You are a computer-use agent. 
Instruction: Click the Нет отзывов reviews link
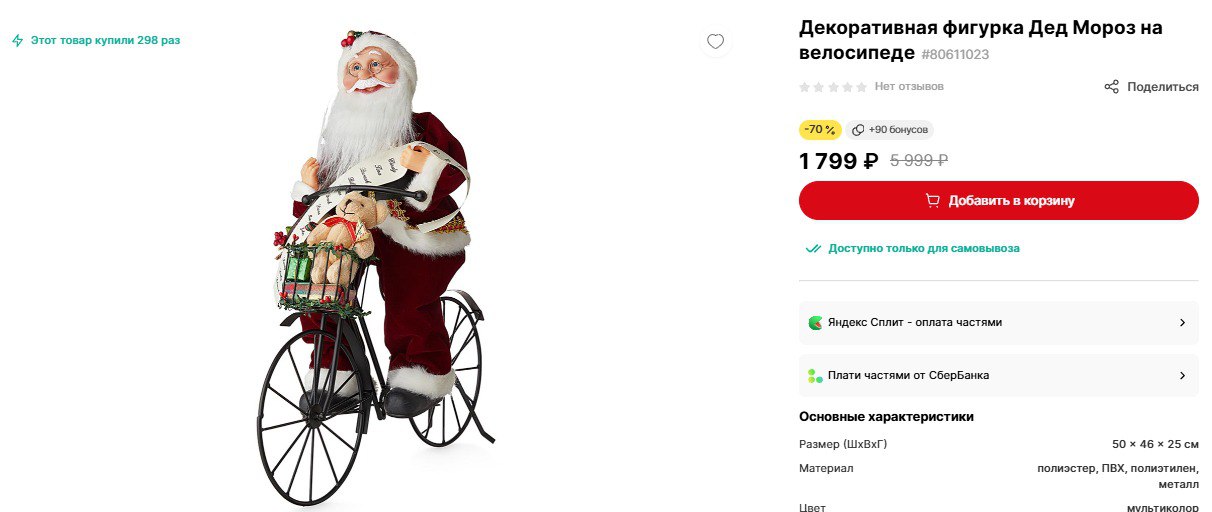909,87
